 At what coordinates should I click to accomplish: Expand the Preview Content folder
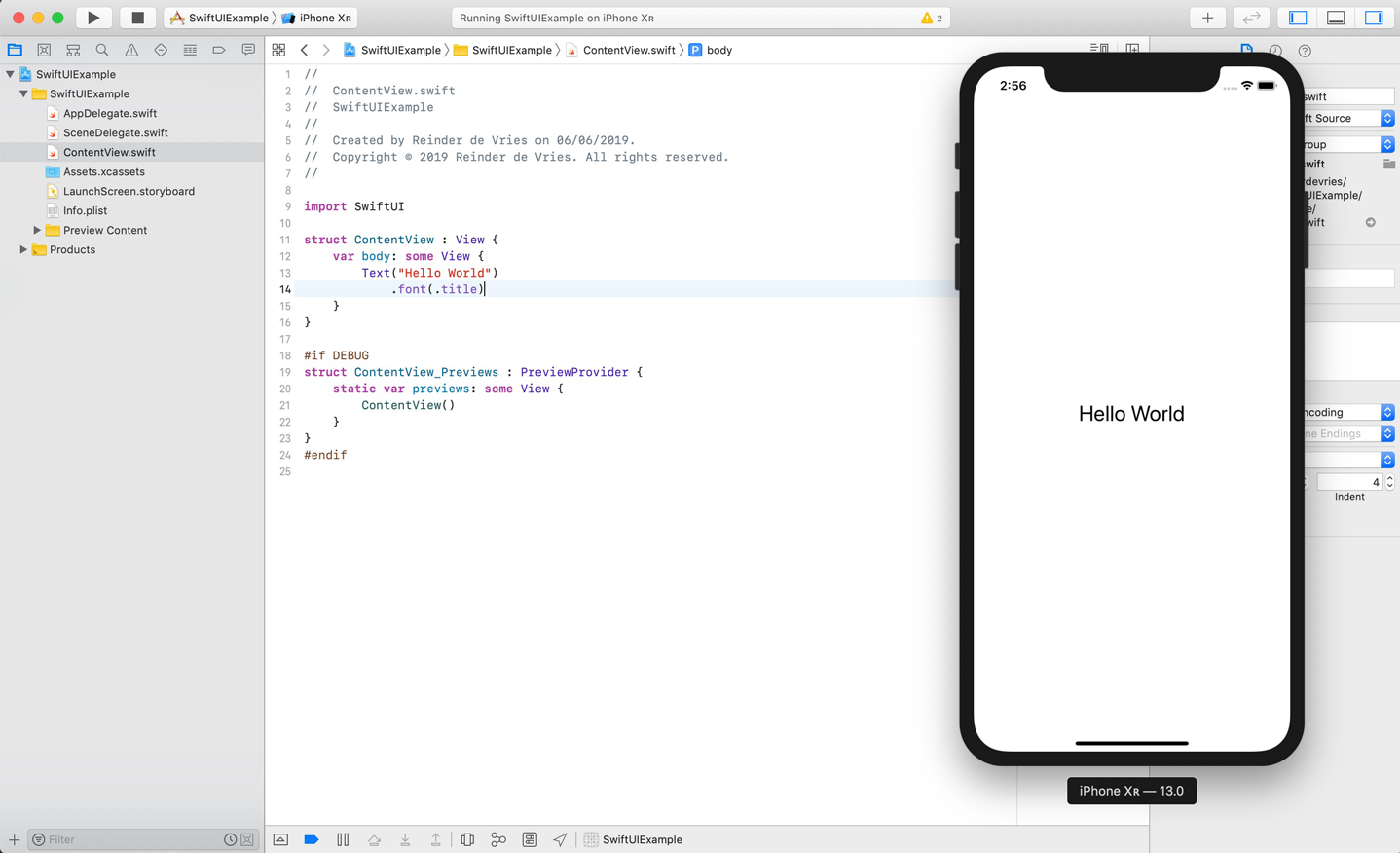(37, 230)
